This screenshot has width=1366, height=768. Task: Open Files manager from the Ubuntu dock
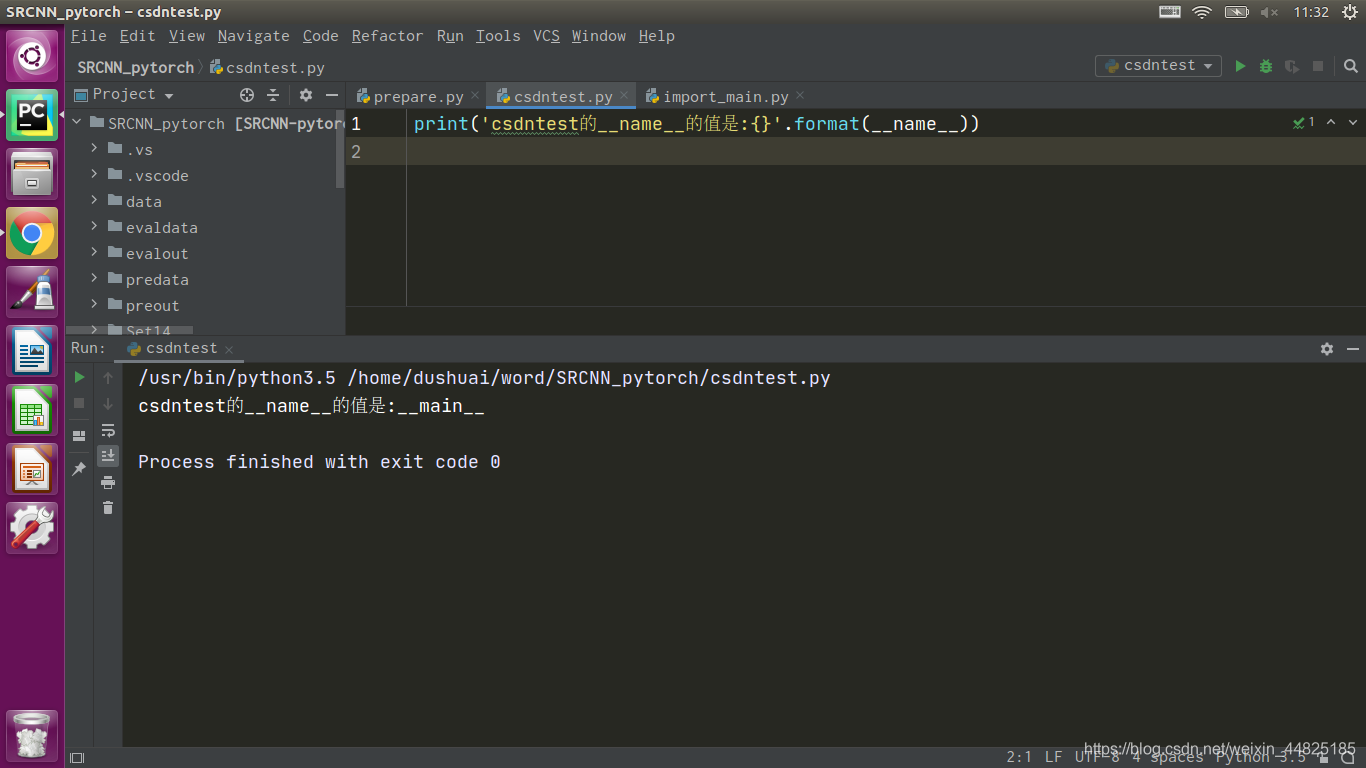pos(33,175)
